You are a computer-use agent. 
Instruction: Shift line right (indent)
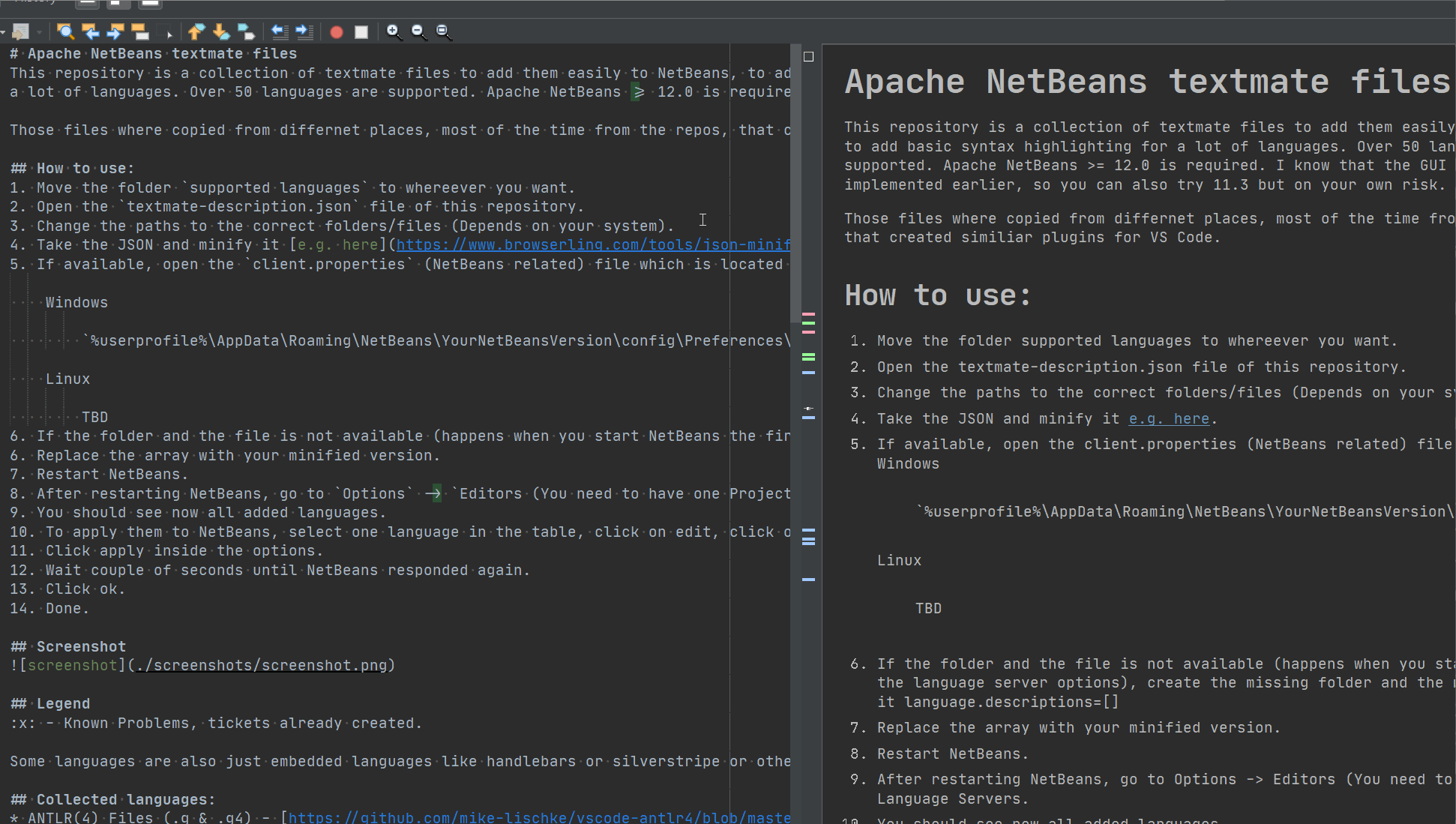coord(304,31)
